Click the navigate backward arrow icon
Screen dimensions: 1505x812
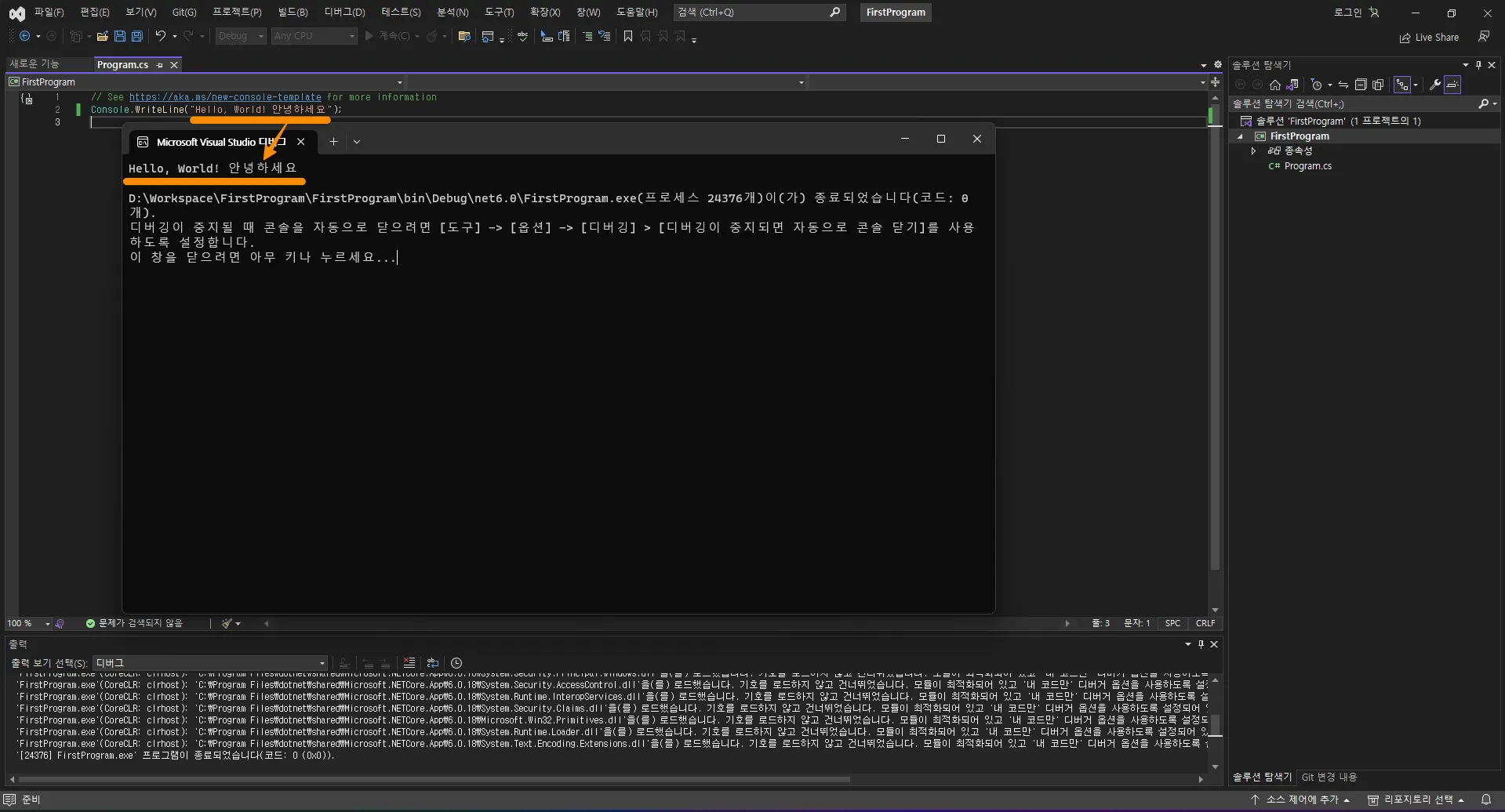pos(25,36)
